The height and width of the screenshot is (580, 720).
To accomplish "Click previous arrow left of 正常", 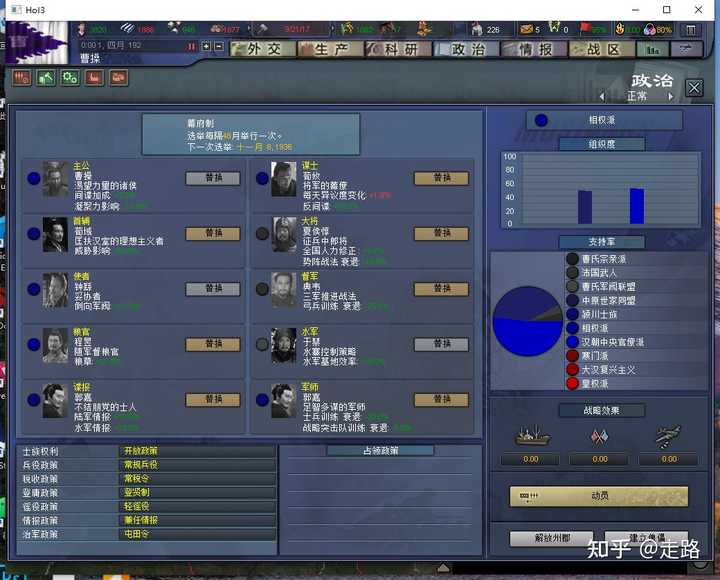I will tap(602, 96).
